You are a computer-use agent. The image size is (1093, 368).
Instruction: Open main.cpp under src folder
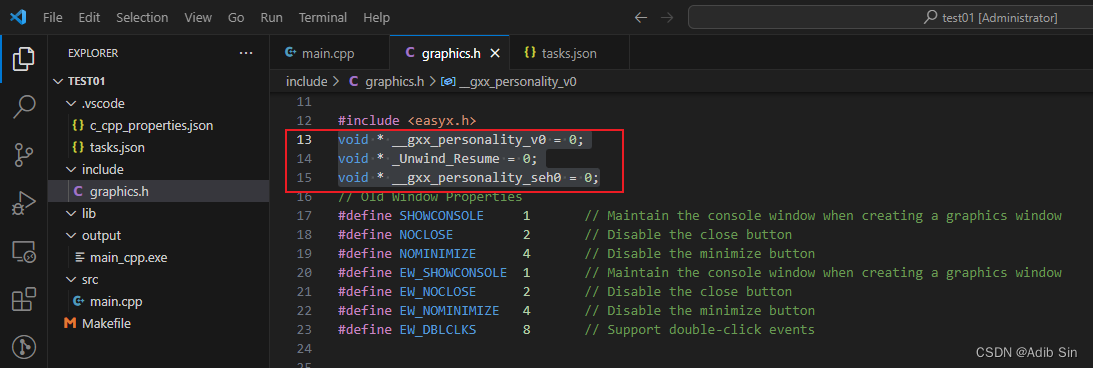click(158, 302)
